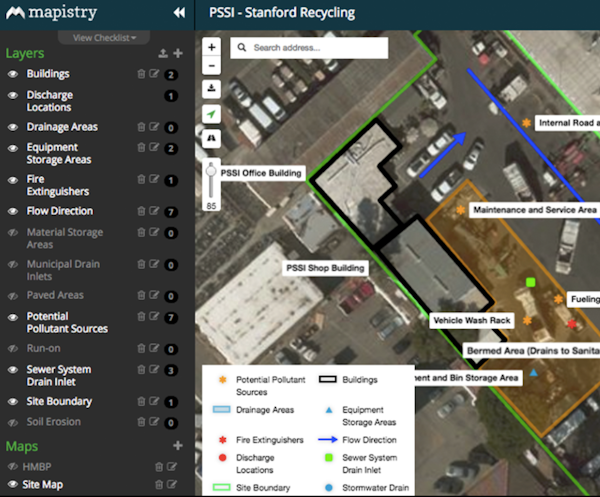Viewport: 600px width, 497px height.
Task: Show the Material Storage Areas layer
Action: pos(13,232)
